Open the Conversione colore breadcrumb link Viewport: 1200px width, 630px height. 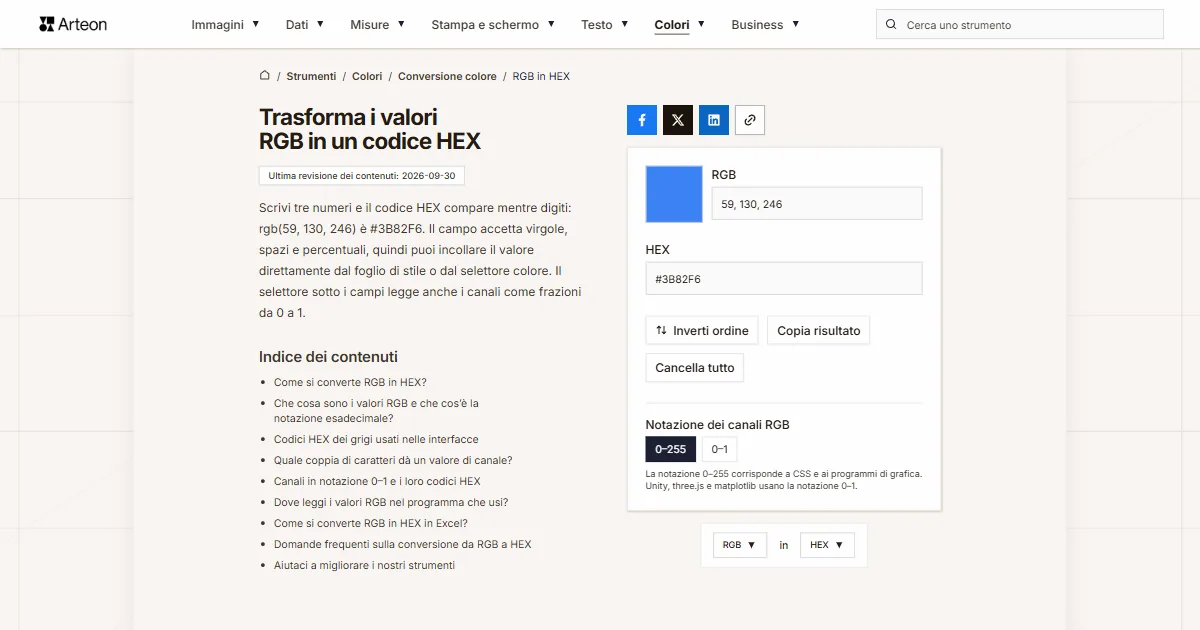[447, 76]
